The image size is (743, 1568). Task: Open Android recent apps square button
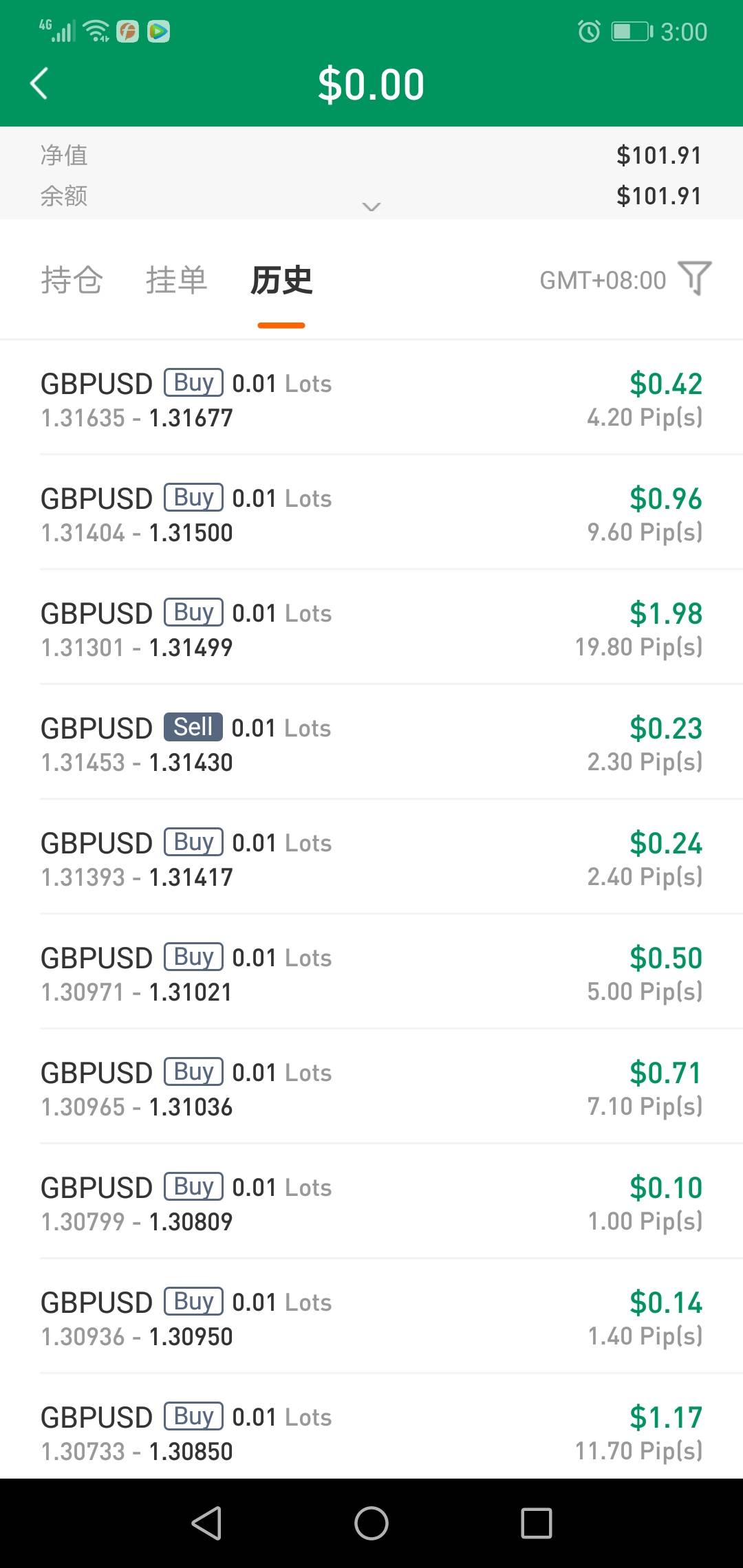click(536, 1523)
